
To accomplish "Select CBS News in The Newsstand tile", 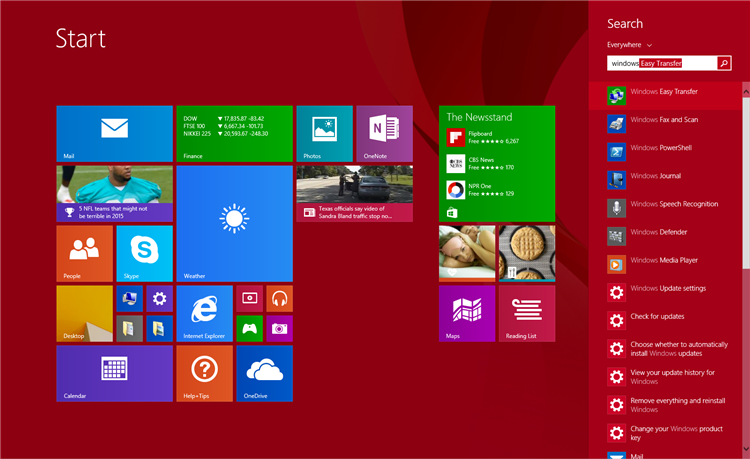I will click(x=480, y=164).
